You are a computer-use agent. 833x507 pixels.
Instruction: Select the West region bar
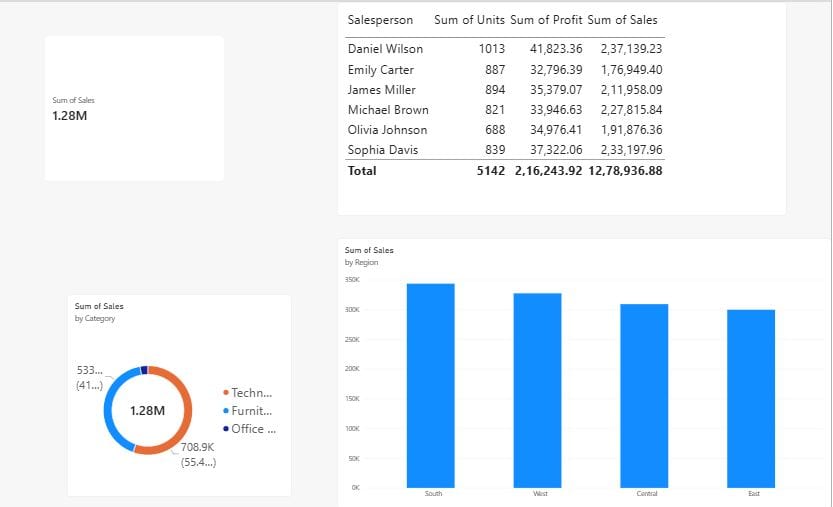click(x=538, y=391)
